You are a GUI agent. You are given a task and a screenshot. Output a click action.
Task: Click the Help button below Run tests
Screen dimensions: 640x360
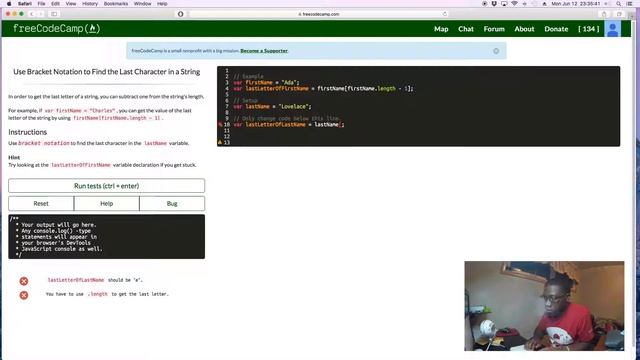pyautogui.click(x=107, y=203)
